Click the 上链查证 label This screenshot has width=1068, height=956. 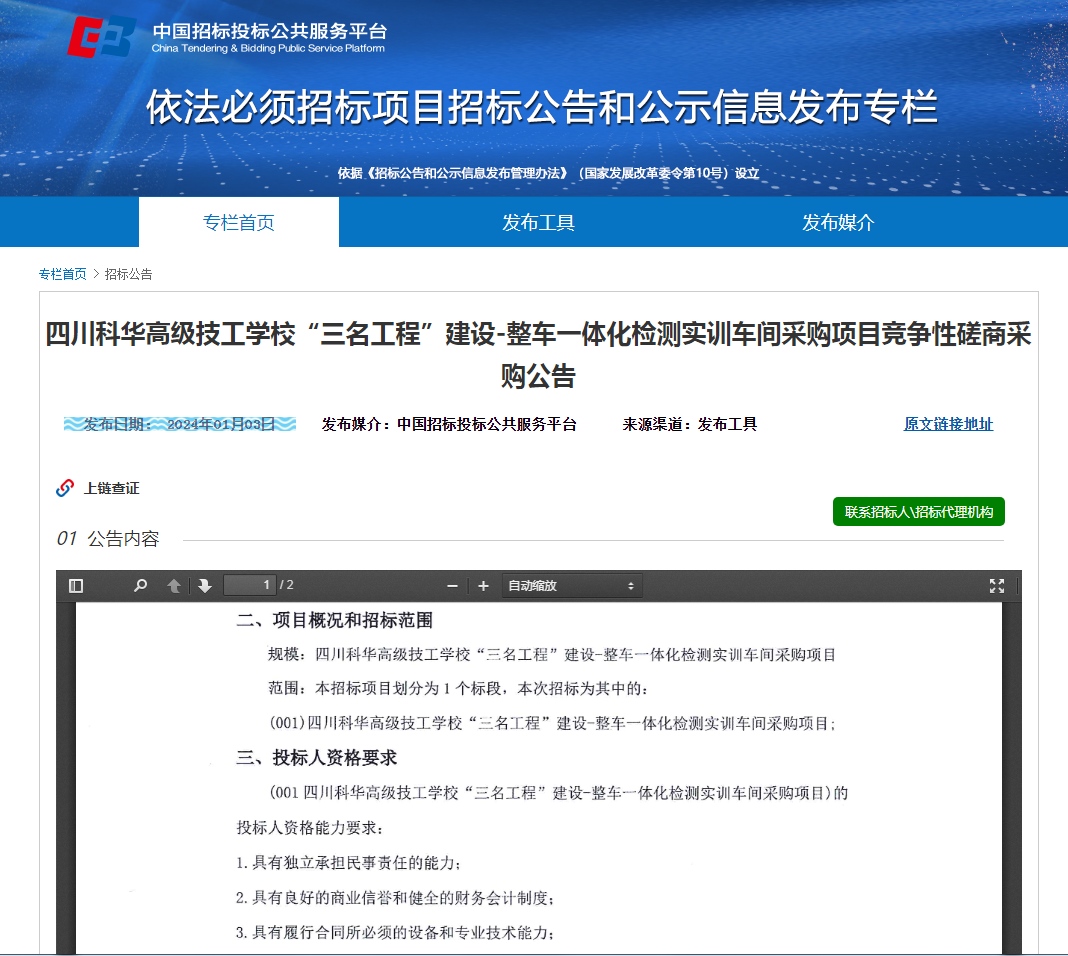(x=112, y=488)
